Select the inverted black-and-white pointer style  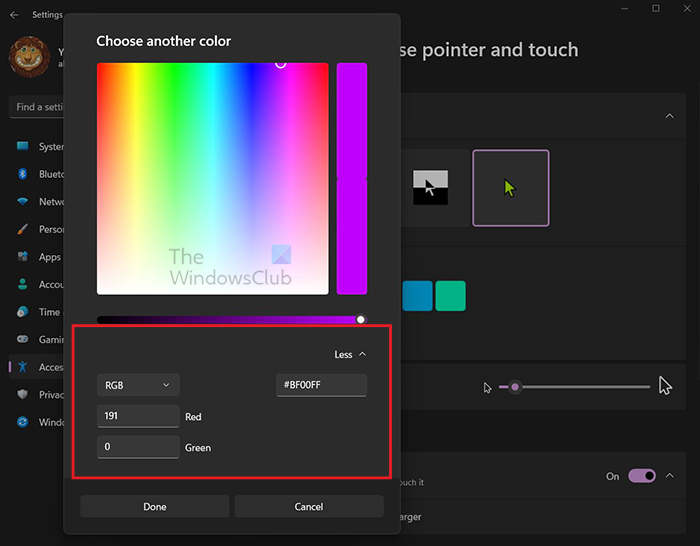(x=430, y=188)
